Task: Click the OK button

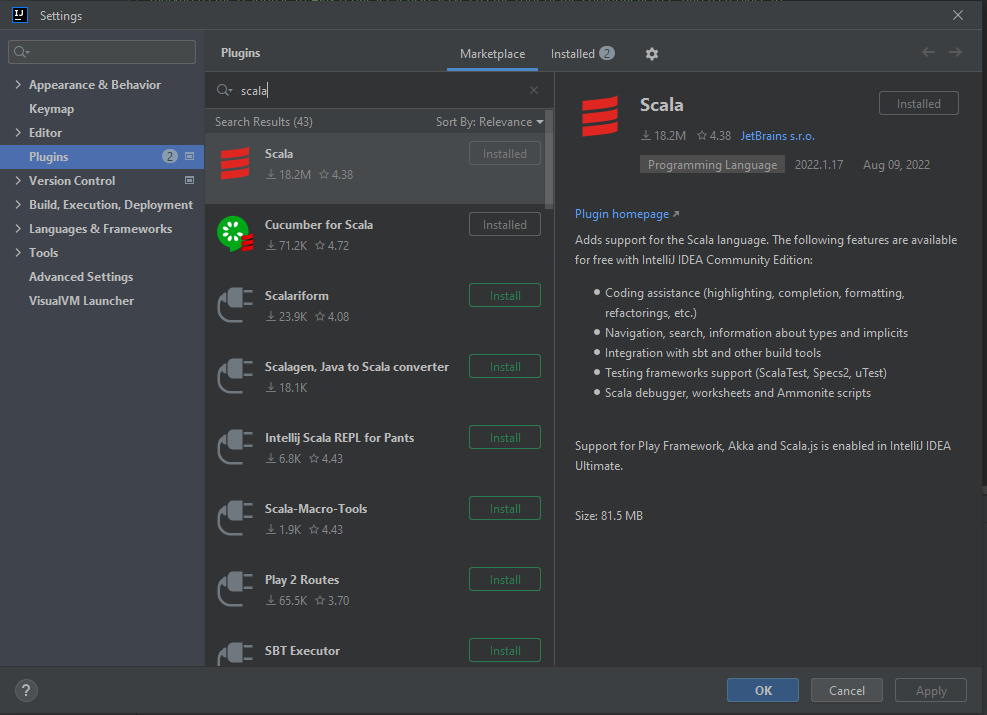Action: tap(763, 690)
